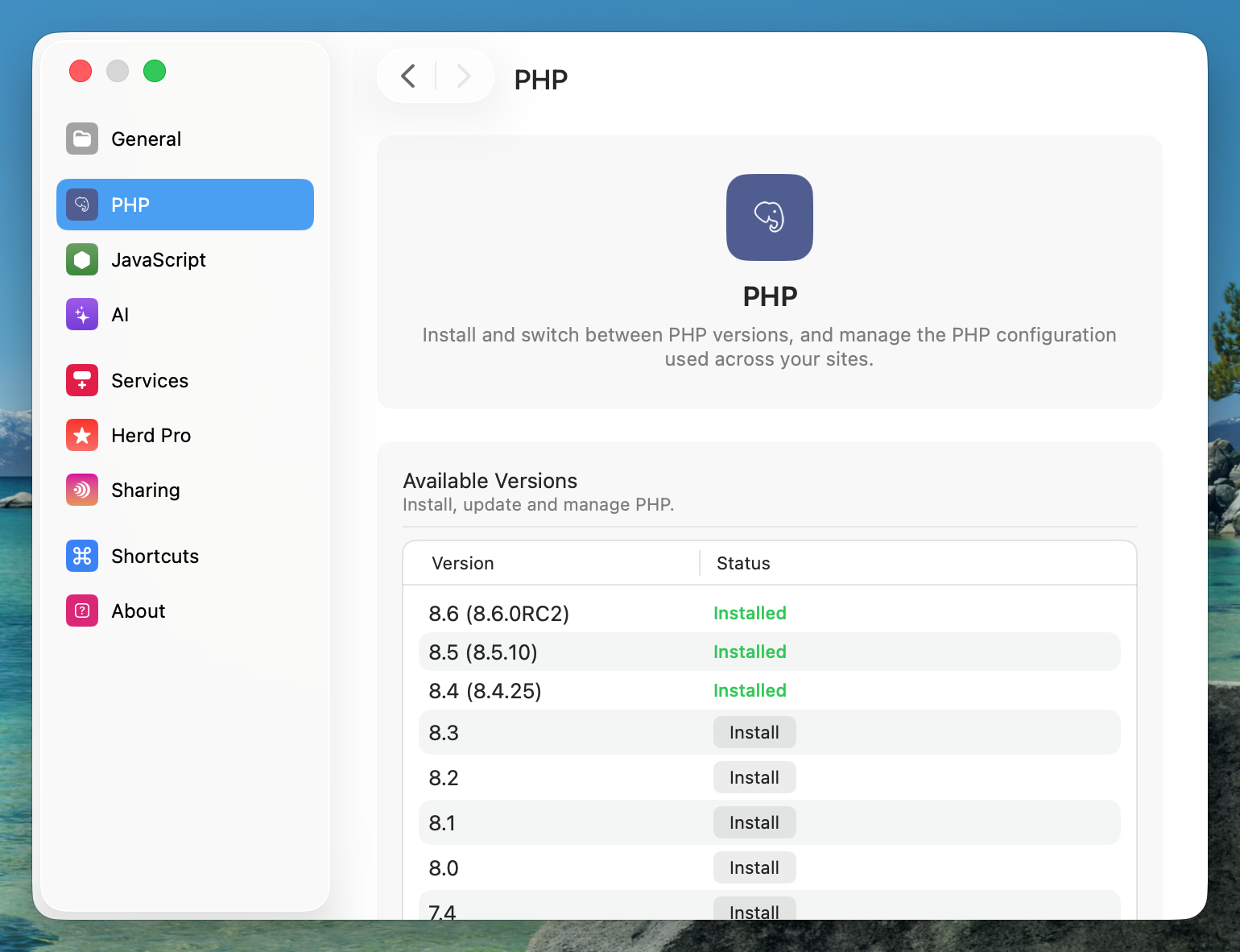This screenshot has width=1240, height=952.
Task: Click the 'Install, update and manage PHP.' subtitle
Action: (539, 504)
